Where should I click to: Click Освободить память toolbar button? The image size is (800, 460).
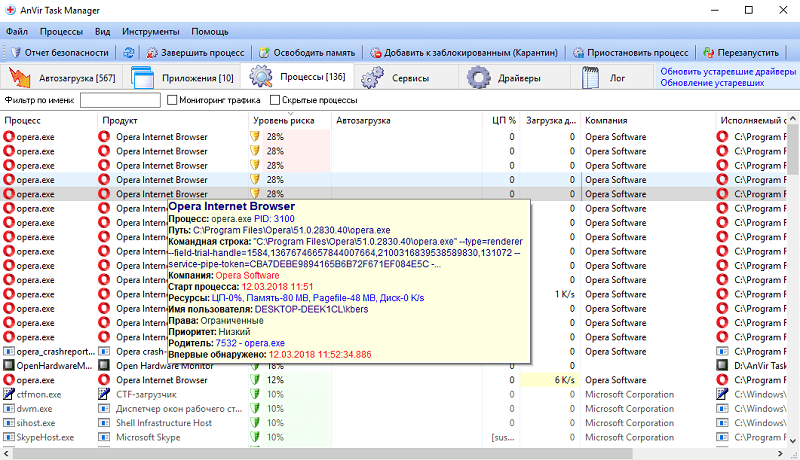[x=307, y=53]
